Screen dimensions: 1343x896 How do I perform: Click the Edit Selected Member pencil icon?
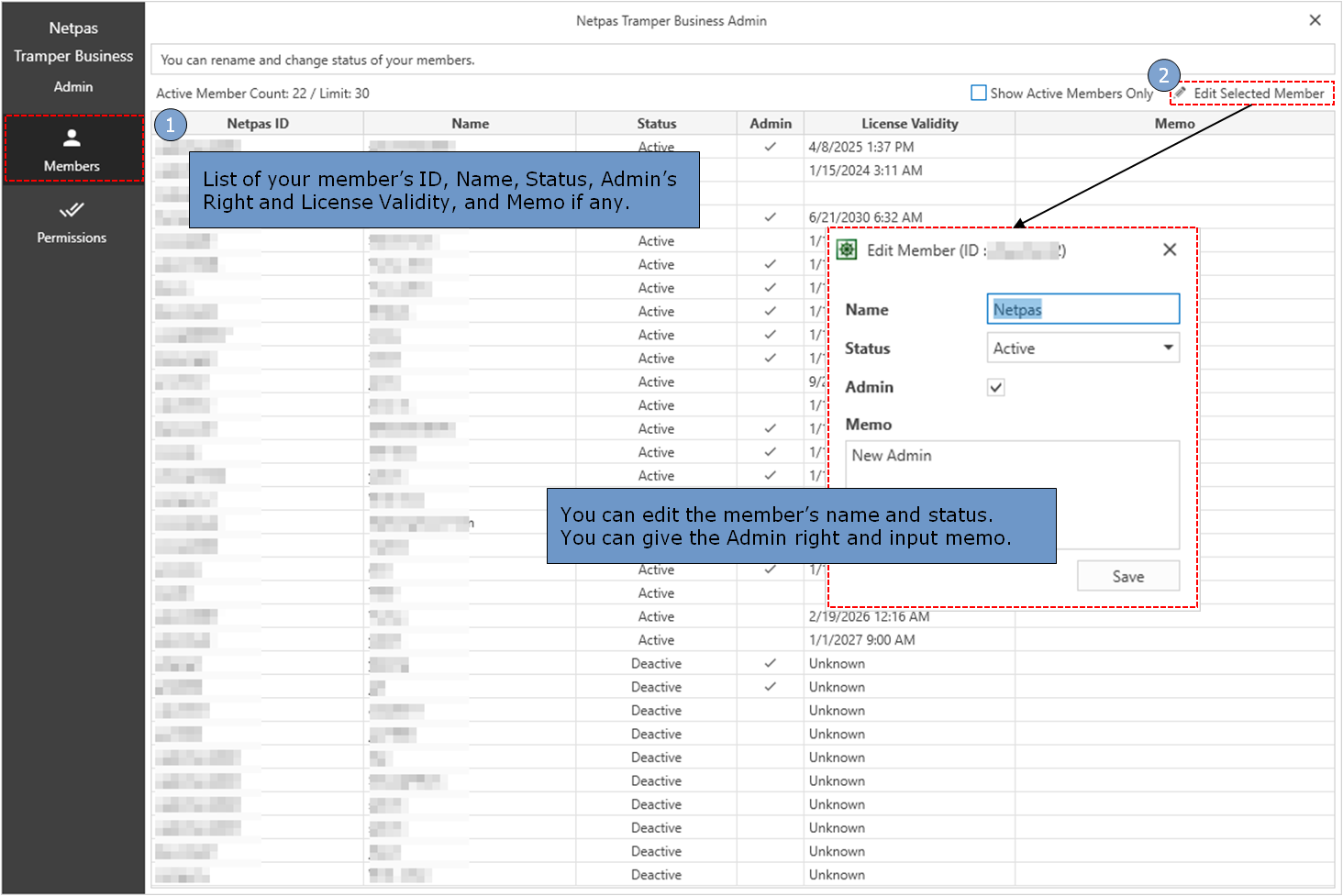click(x=1181, y=93)
